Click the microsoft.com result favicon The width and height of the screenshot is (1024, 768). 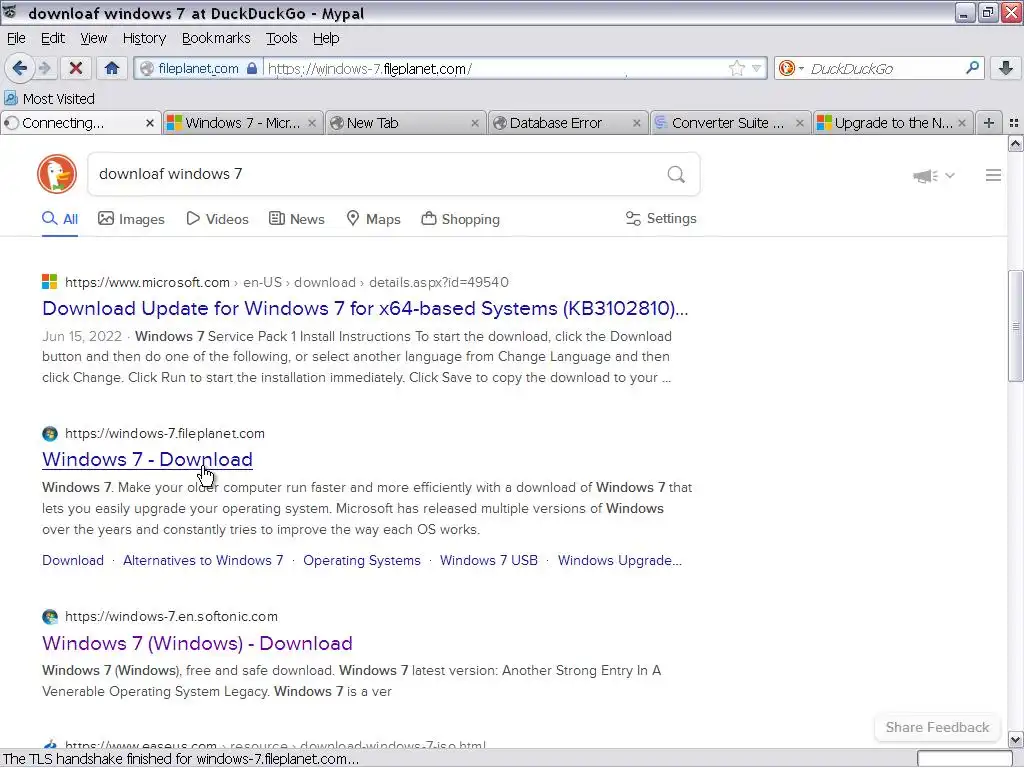50,281
